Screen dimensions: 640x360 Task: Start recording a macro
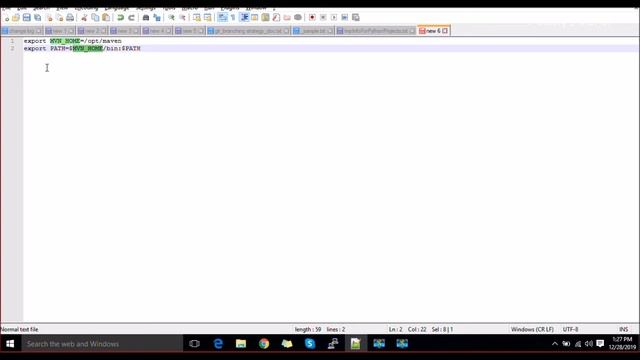click(312, 18)
